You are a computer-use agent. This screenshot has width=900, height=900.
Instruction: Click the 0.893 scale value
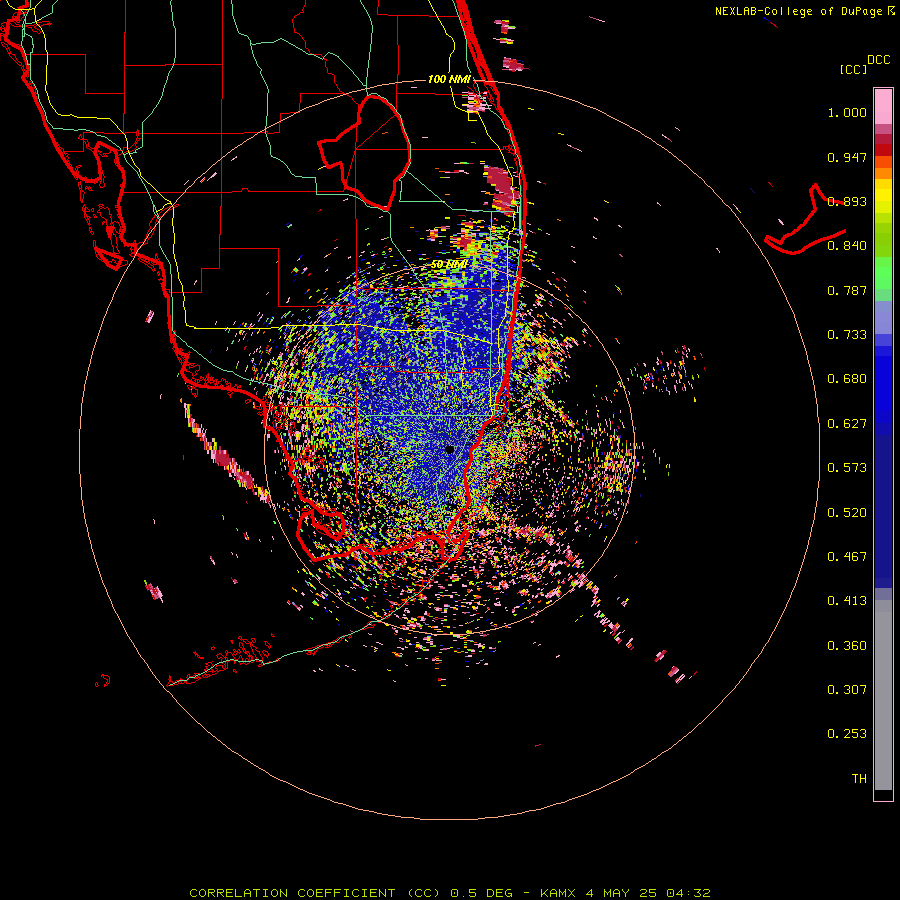click(x=847, y=201)
